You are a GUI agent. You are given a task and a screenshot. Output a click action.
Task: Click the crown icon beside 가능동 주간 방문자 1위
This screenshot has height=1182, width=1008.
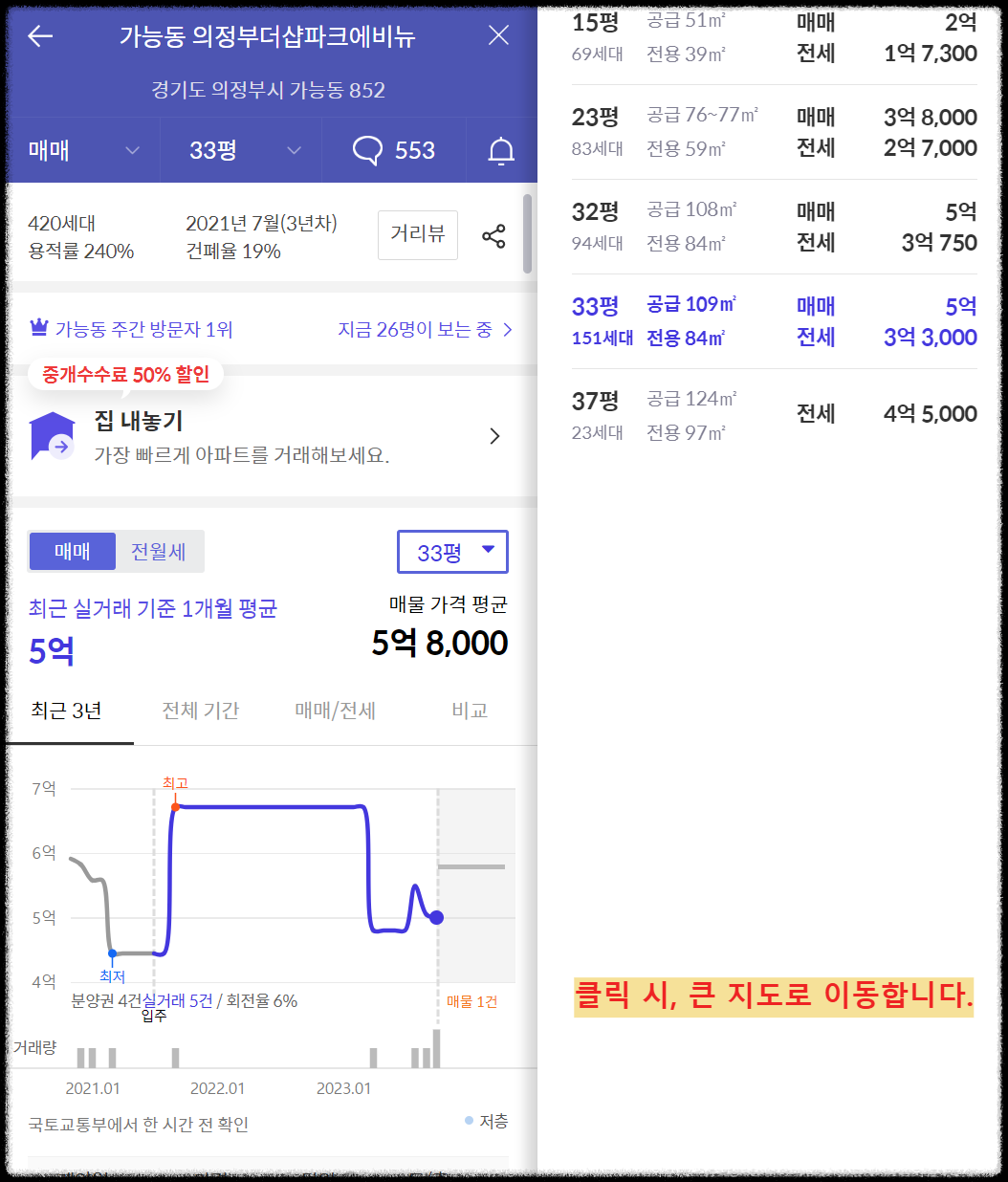(x=37, y=327)
